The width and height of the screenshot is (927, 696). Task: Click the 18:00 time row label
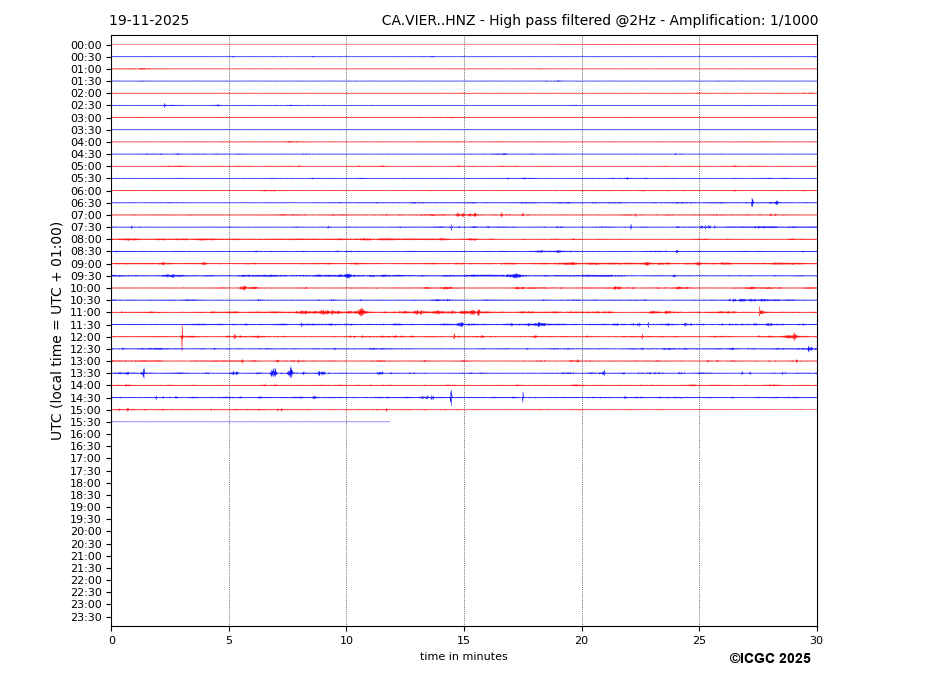[86, 483]
